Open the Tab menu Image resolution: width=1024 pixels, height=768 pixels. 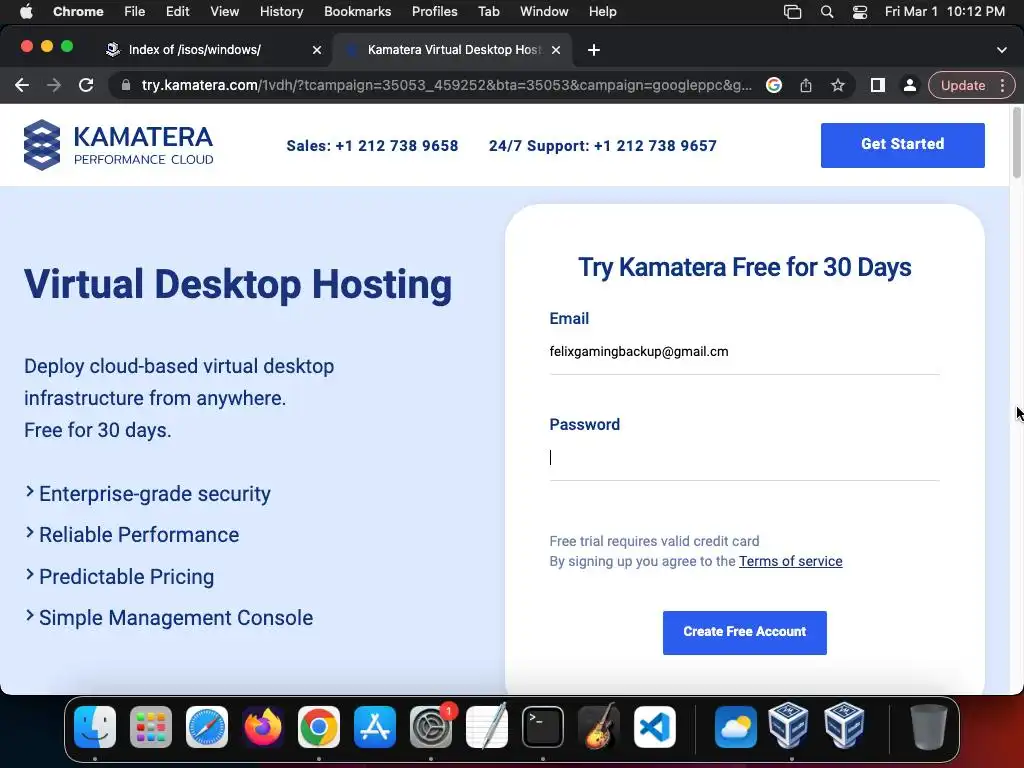[x=488, y=12]
